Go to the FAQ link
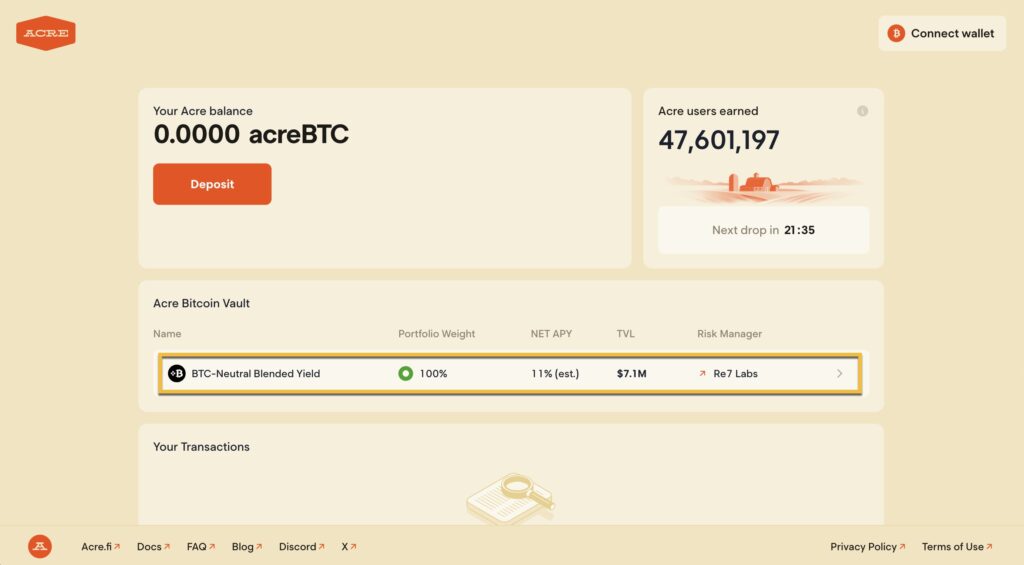The height and width of the screenshot is (565, 1024). (x=200, y=547)
